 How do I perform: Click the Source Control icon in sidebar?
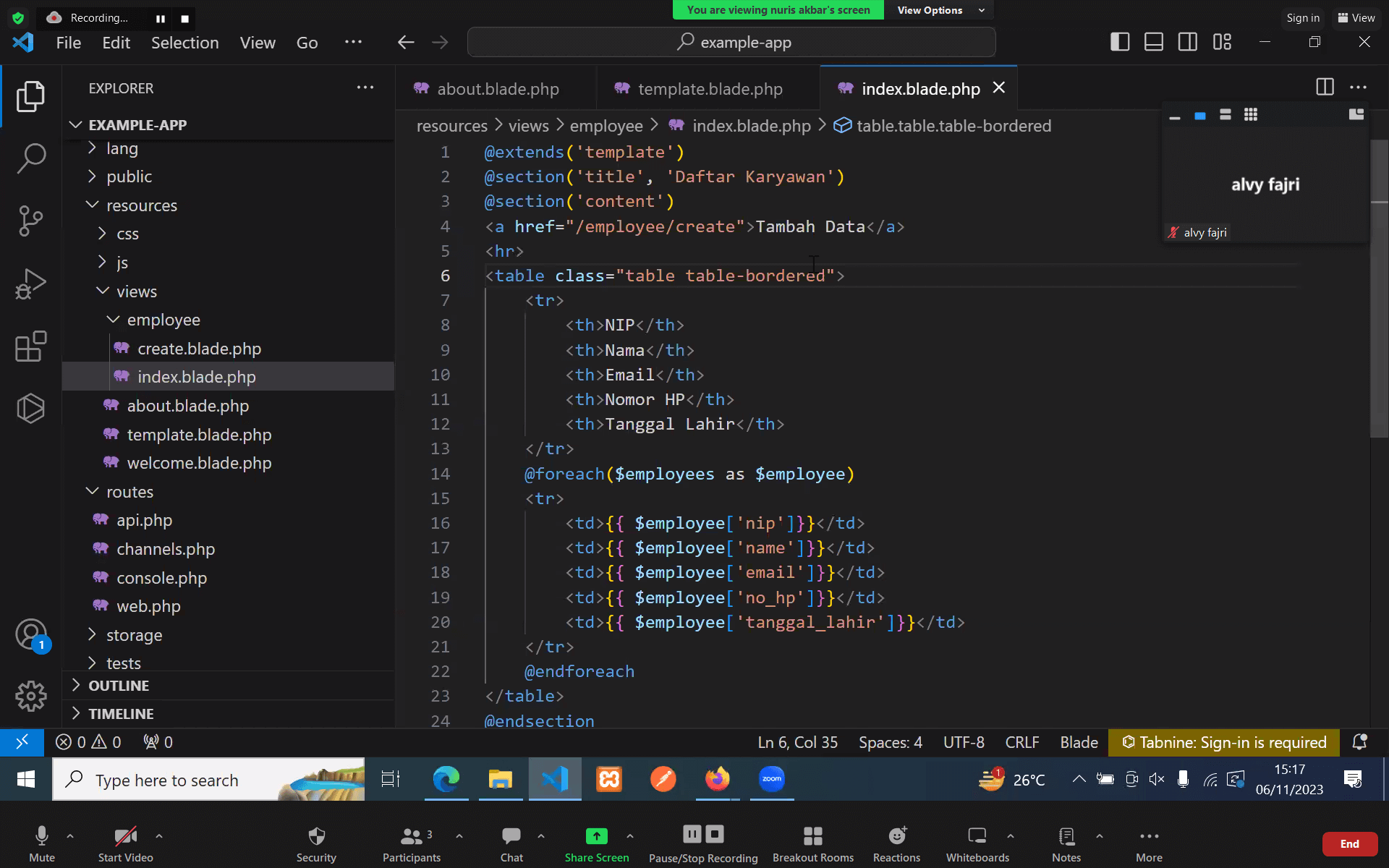30,220
